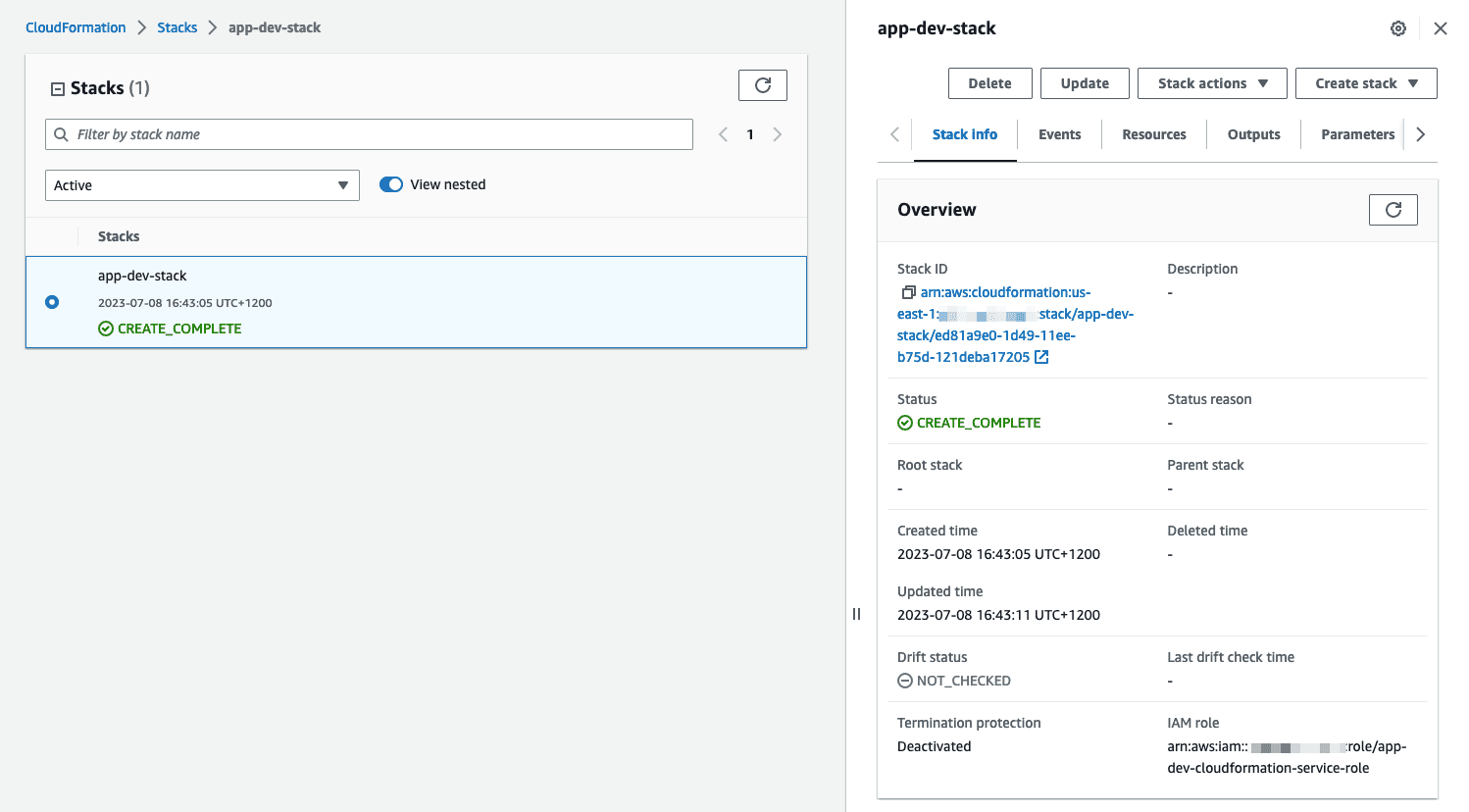This screenshot has width=1469, height=812.
Task: Focus the Filter by stack name field
Action: 369,134
